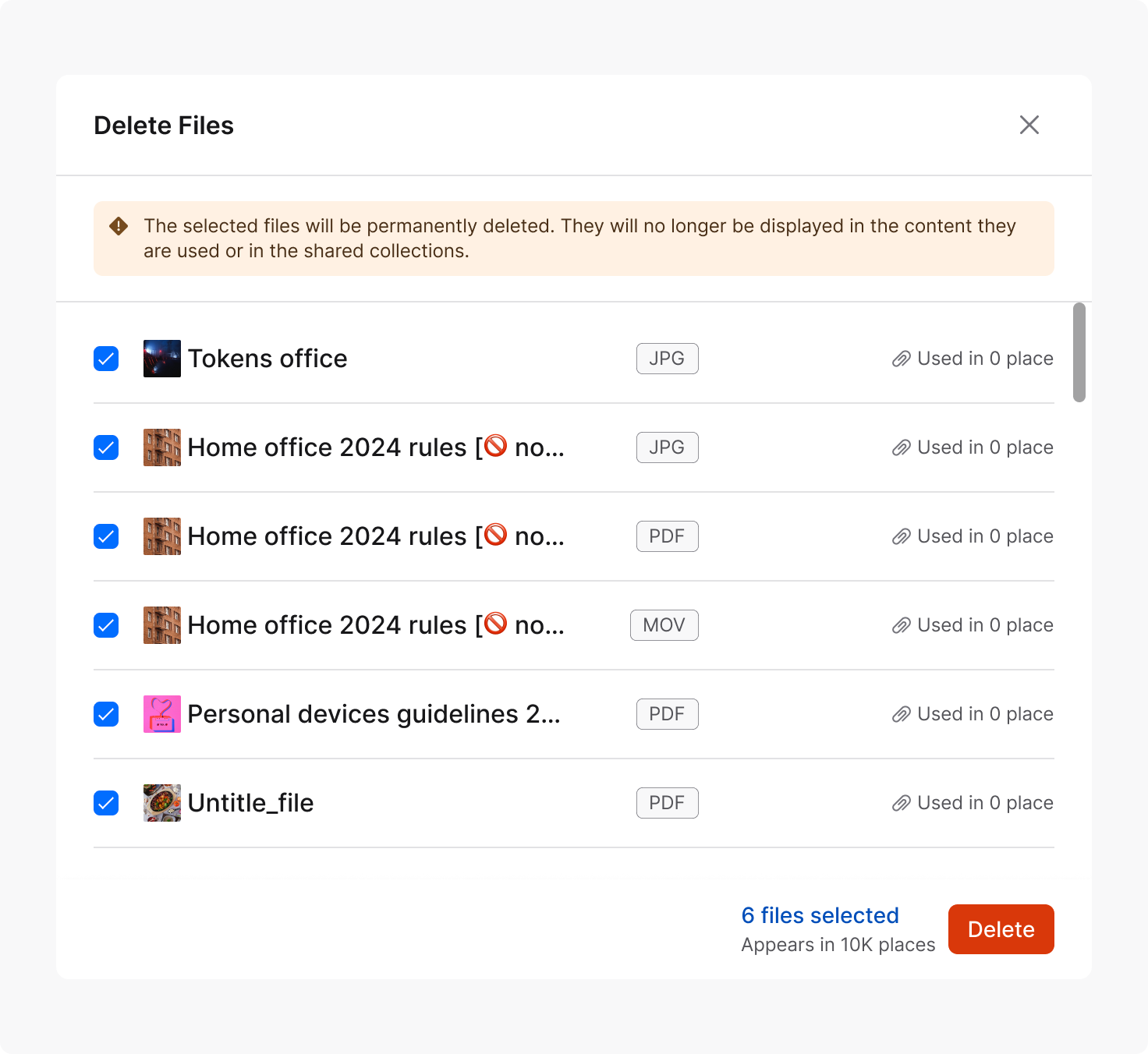Uncheck the Untitle_file checkbox

[106, 803]
